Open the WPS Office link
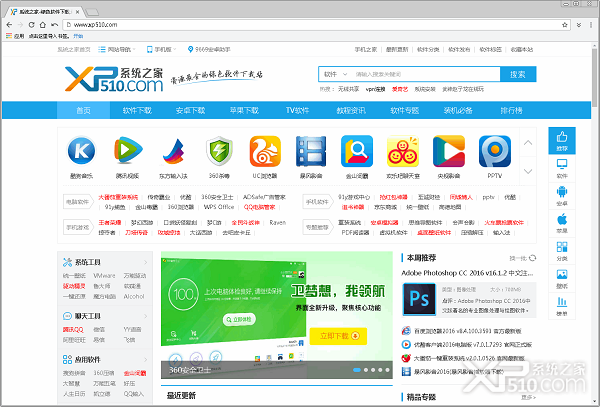Viewport: 600px width, 407px height. [x=219, y=207]
